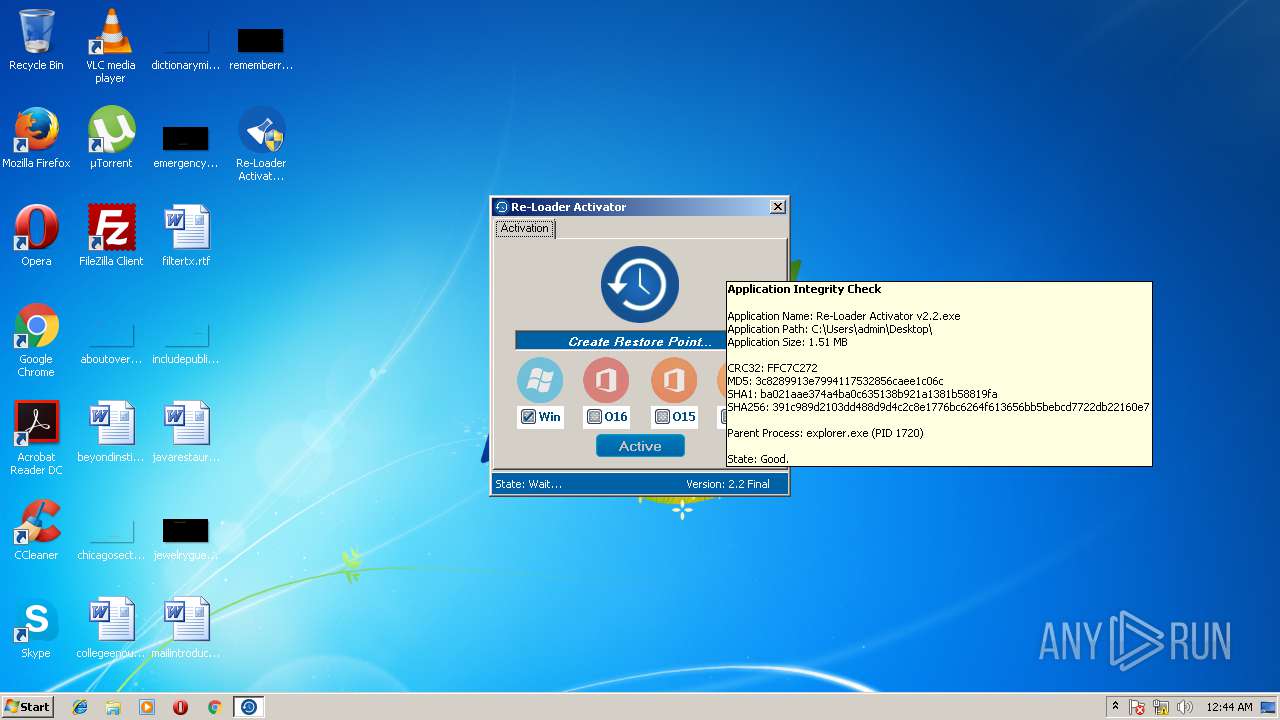The height and width of the screenshot is (720, 1280).
Task: Click the SHA256 hash line in tooltip
Action: pyautogui.click(x=938, y=407)
